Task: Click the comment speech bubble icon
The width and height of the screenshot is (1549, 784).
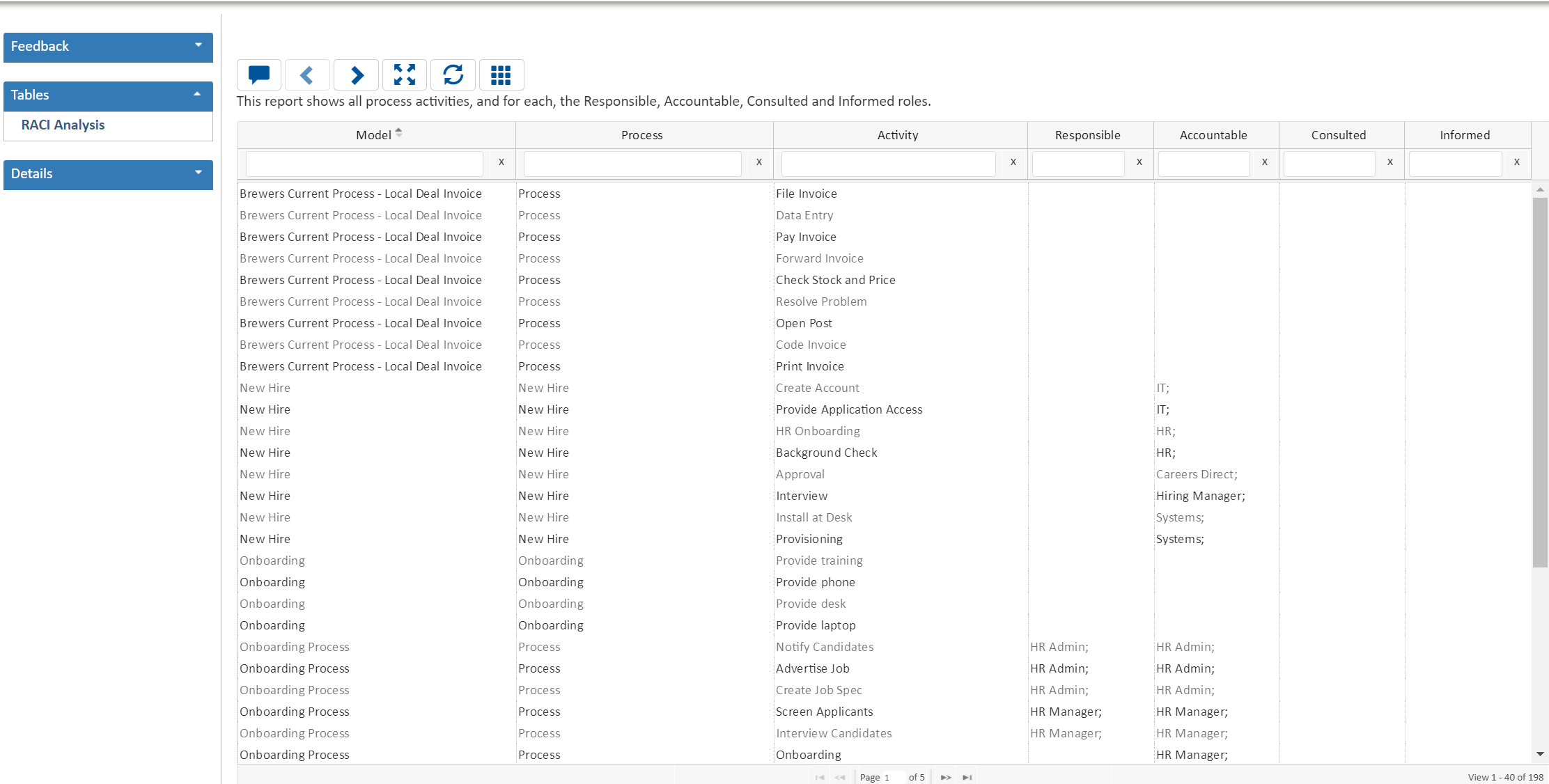Action: [259, 75]
